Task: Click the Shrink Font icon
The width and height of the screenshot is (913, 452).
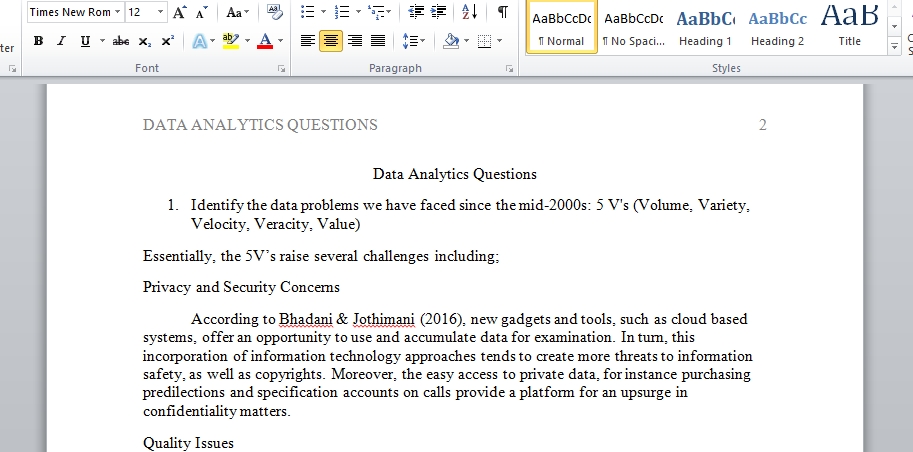Action: click(x=201, y=12)
